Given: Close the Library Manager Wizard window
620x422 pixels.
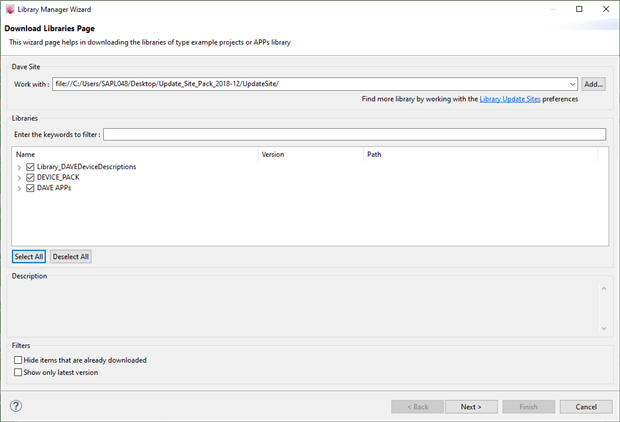Looking at the screenshot, I should (606, 9).
